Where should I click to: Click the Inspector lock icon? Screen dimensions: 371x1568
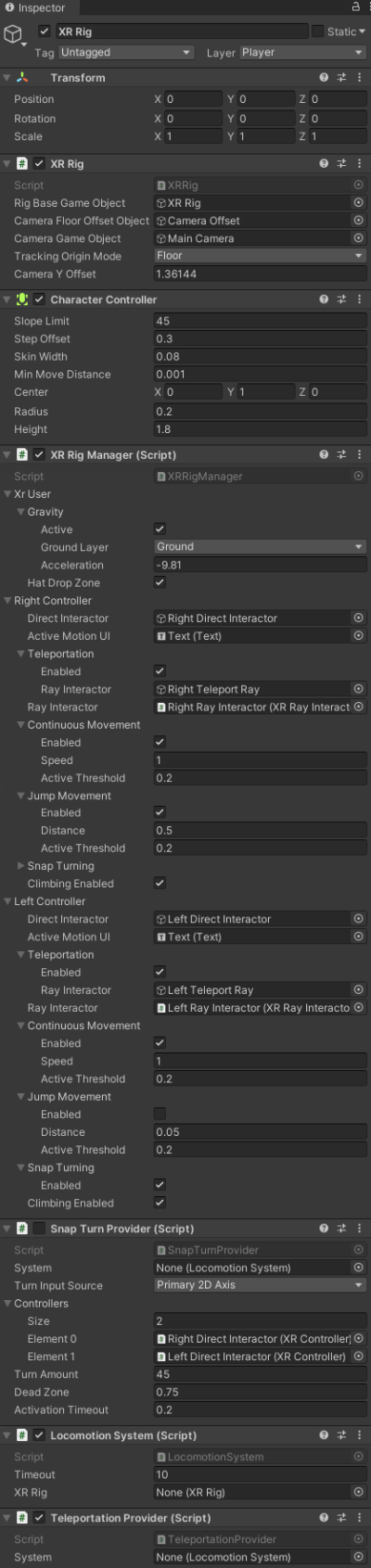tap(355, 6)
